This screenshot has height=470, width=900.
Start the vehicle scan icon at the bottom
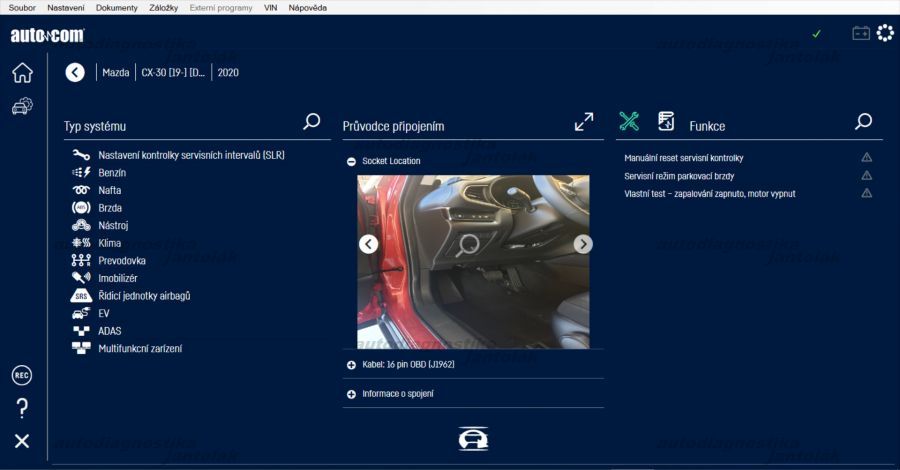474,439
